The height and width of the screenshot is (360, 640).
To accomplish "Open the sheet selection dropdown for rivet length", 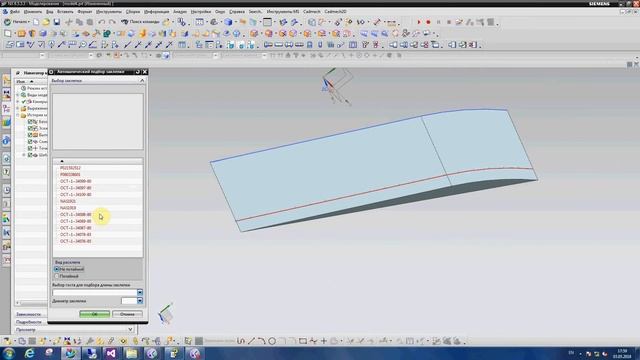I will click(x=140, y=293).
